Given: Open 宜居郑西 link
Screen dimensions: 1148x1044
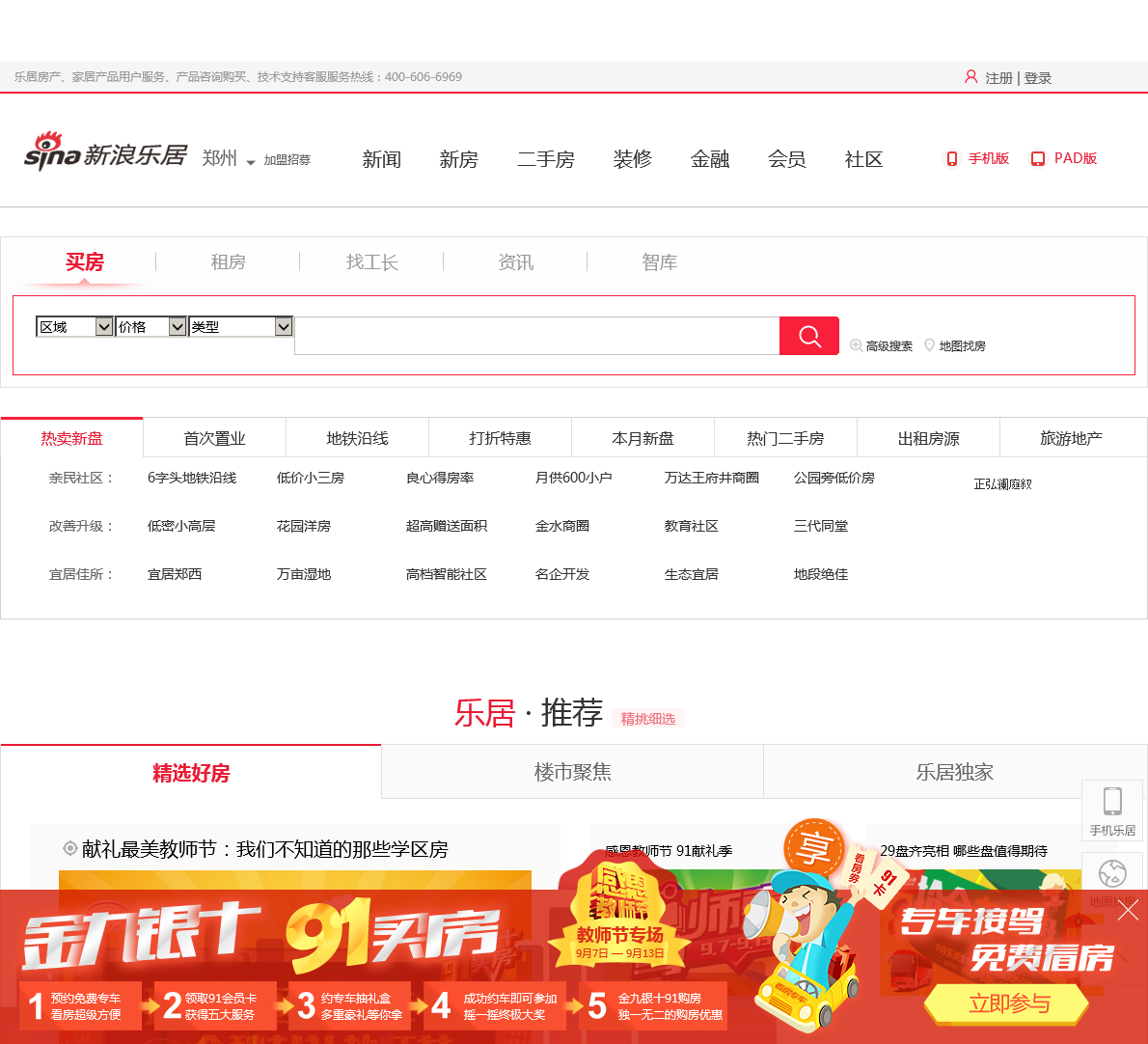Looking at the screenshot, I should pyautogui.click(x=175, y=574).
